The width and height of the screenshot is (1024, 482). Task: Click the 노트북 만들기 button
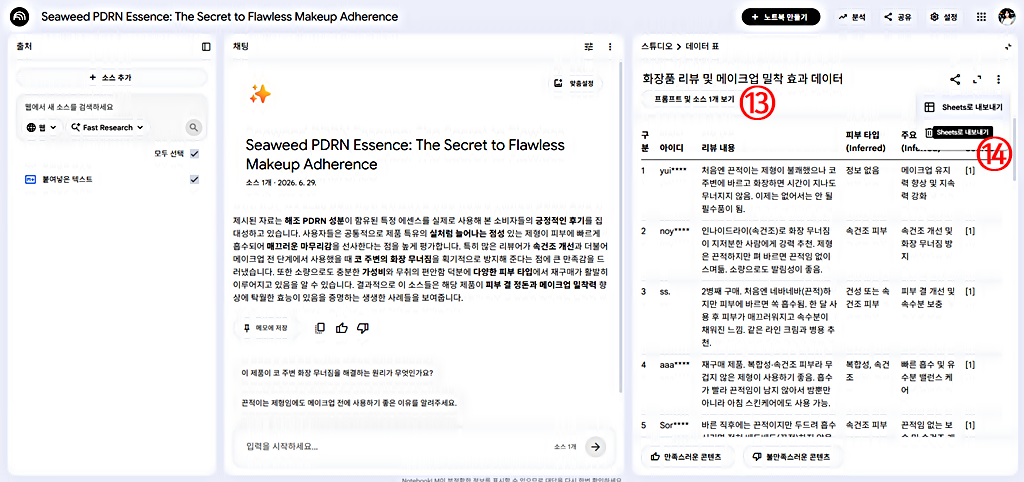click(780, 18)
